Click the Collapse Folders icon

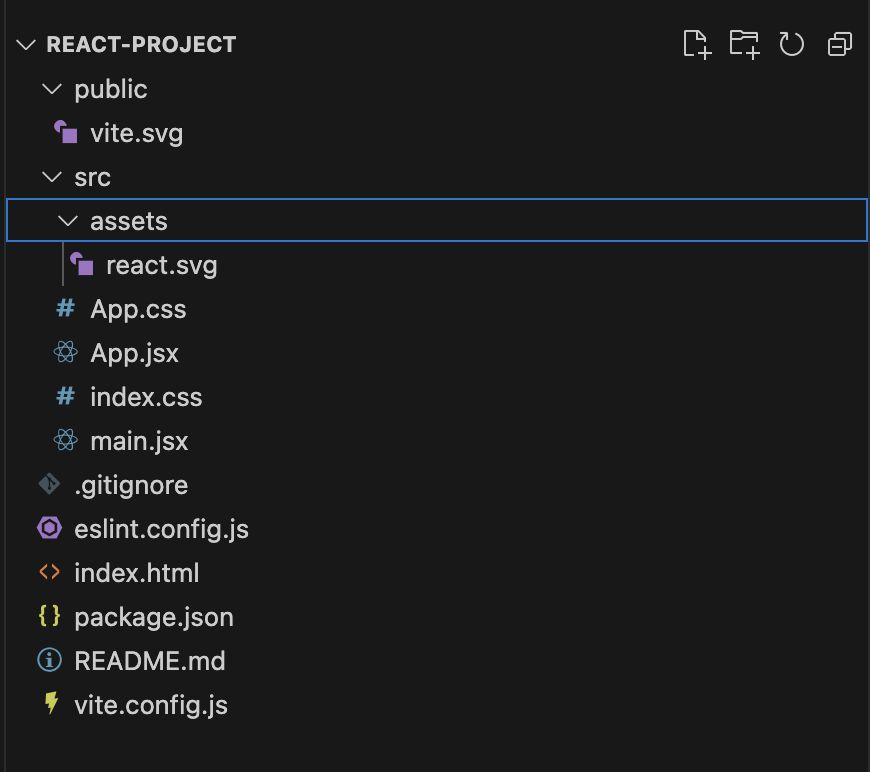(839, 44)
